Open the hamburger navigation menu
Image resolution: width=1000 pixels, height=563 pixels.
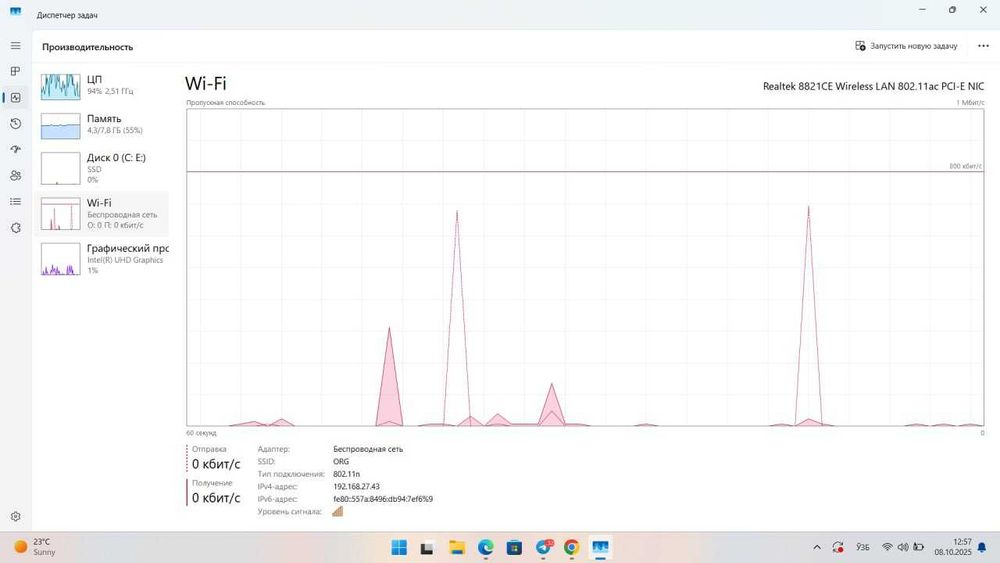pos(15,46)
